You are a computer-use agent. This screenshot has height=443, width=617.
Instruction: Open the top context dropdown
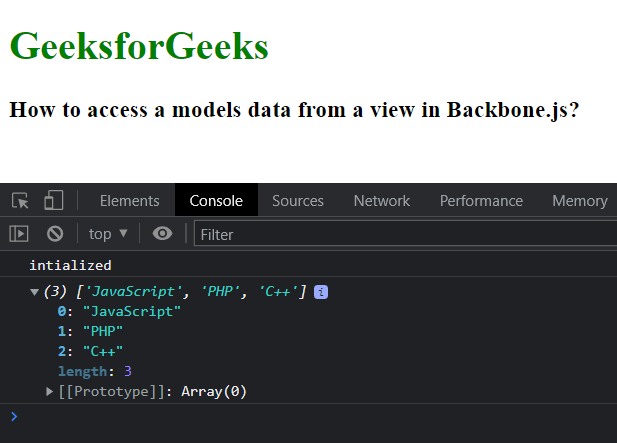pyautogui.click(x=108, y=234)
